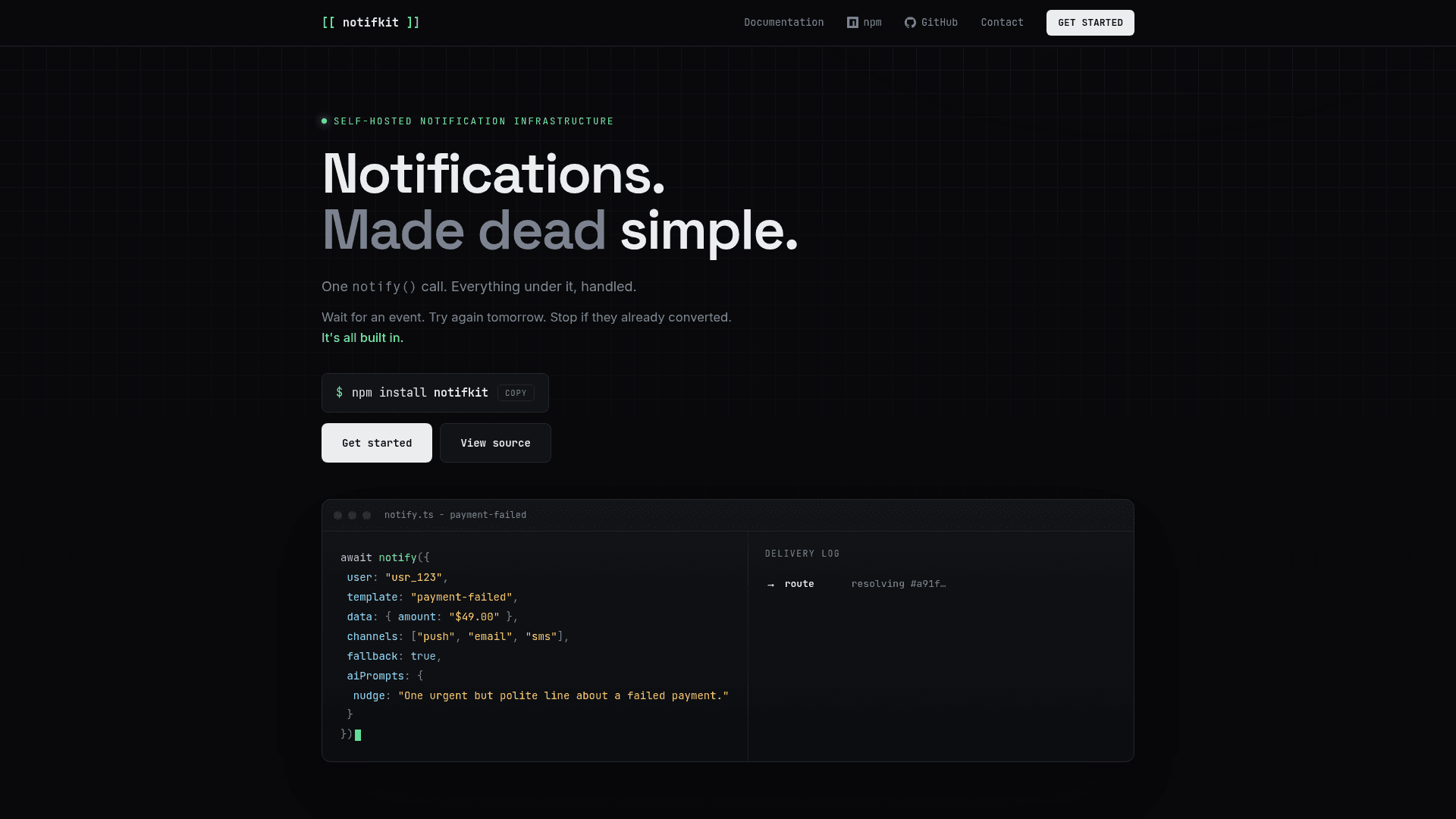This screenshot has height=819, width=1456.
Task: Click the dollar sign prompt symbol
Action: coord(339,393)
